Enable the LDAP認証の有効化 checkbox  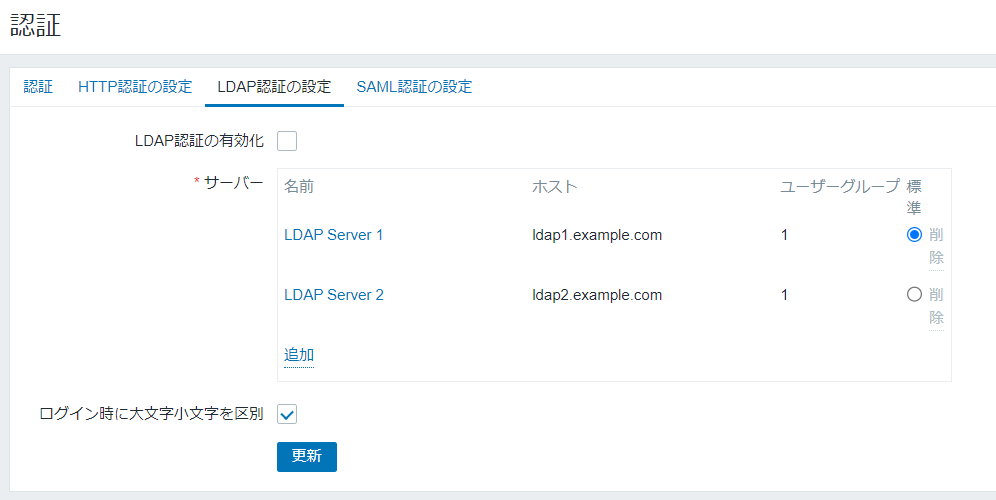click(287, 141)
